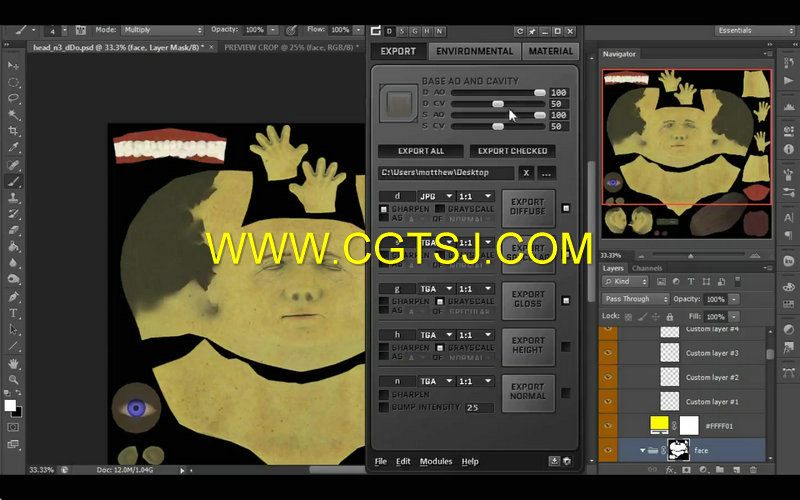Click the D AO slider handle
The width and height of the screenshot is (800, 500).
[539, 92]
